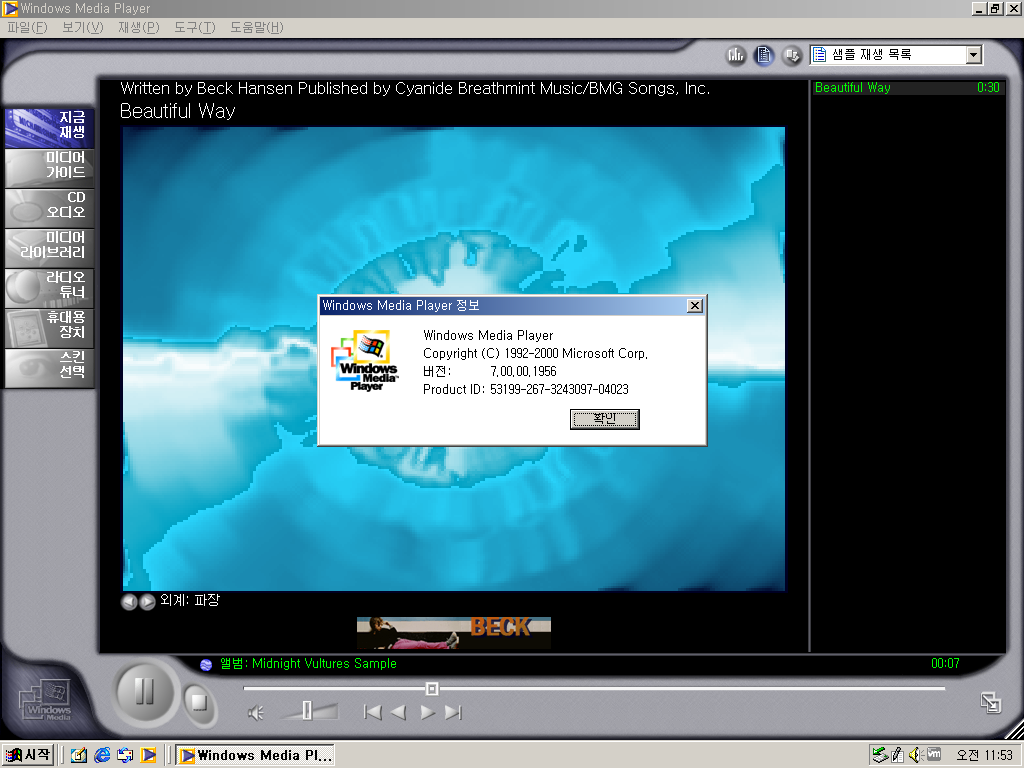The height and width of the screenshot is (768, 1024).
Task: Mute the audio speaker icon
Action: 255,713
